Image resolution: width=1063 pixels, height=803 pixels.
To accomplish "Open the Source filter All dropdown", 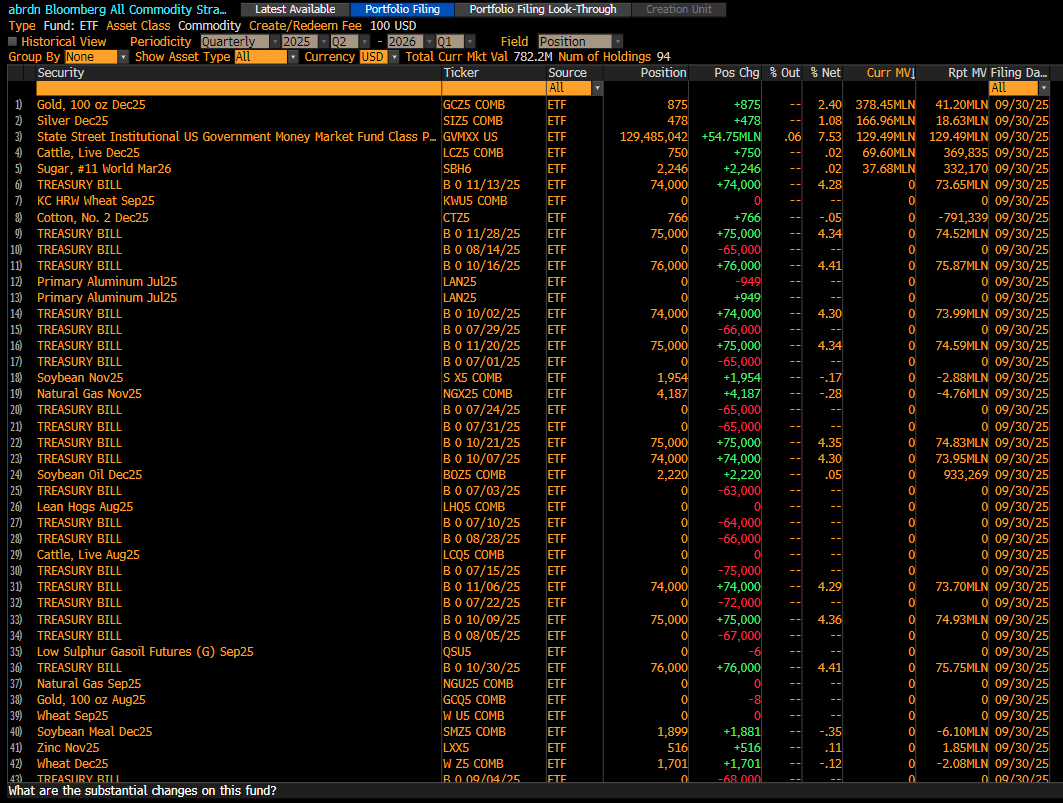I will 574,88.
